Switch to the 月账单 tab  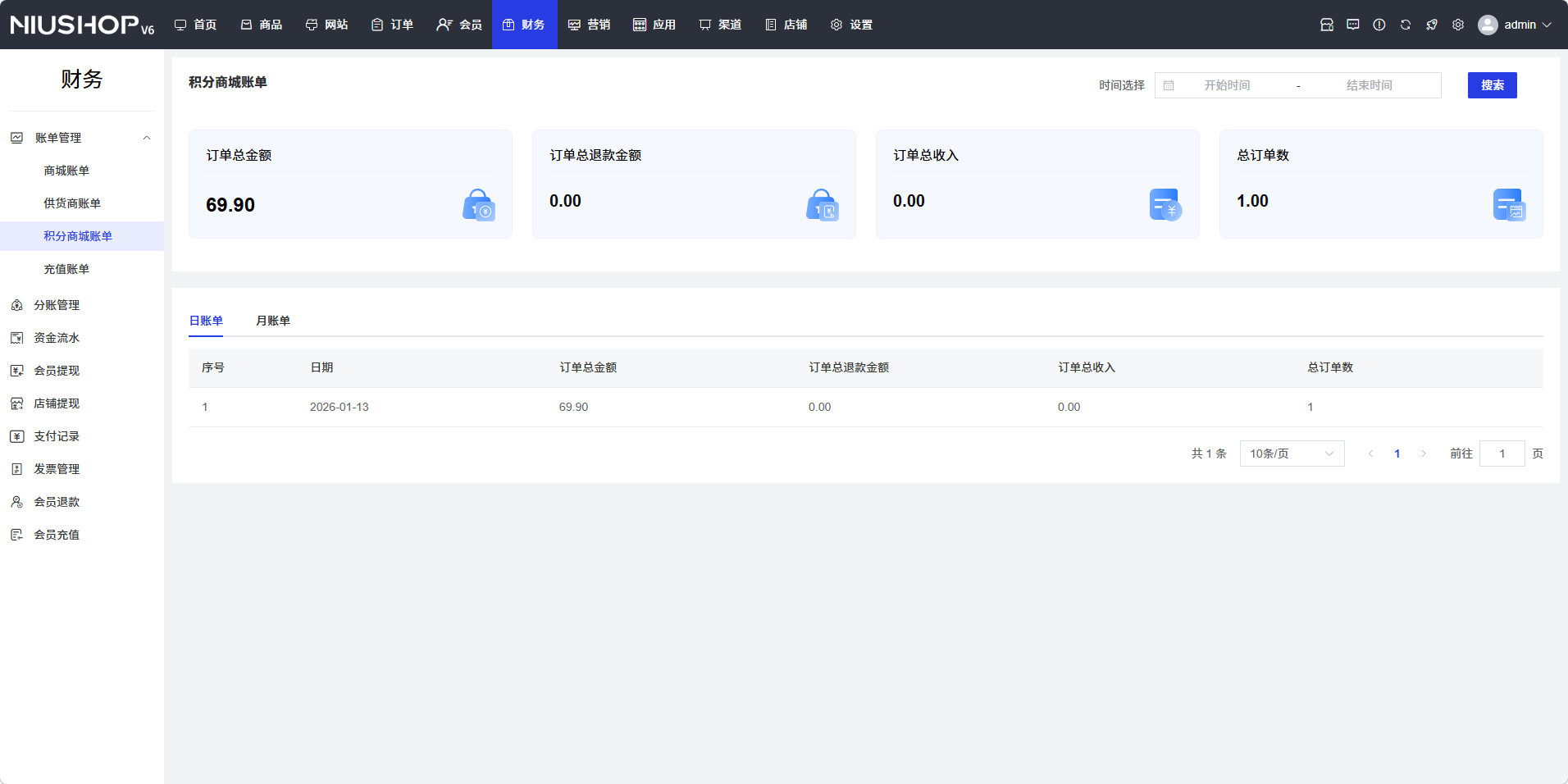(273, 321)
